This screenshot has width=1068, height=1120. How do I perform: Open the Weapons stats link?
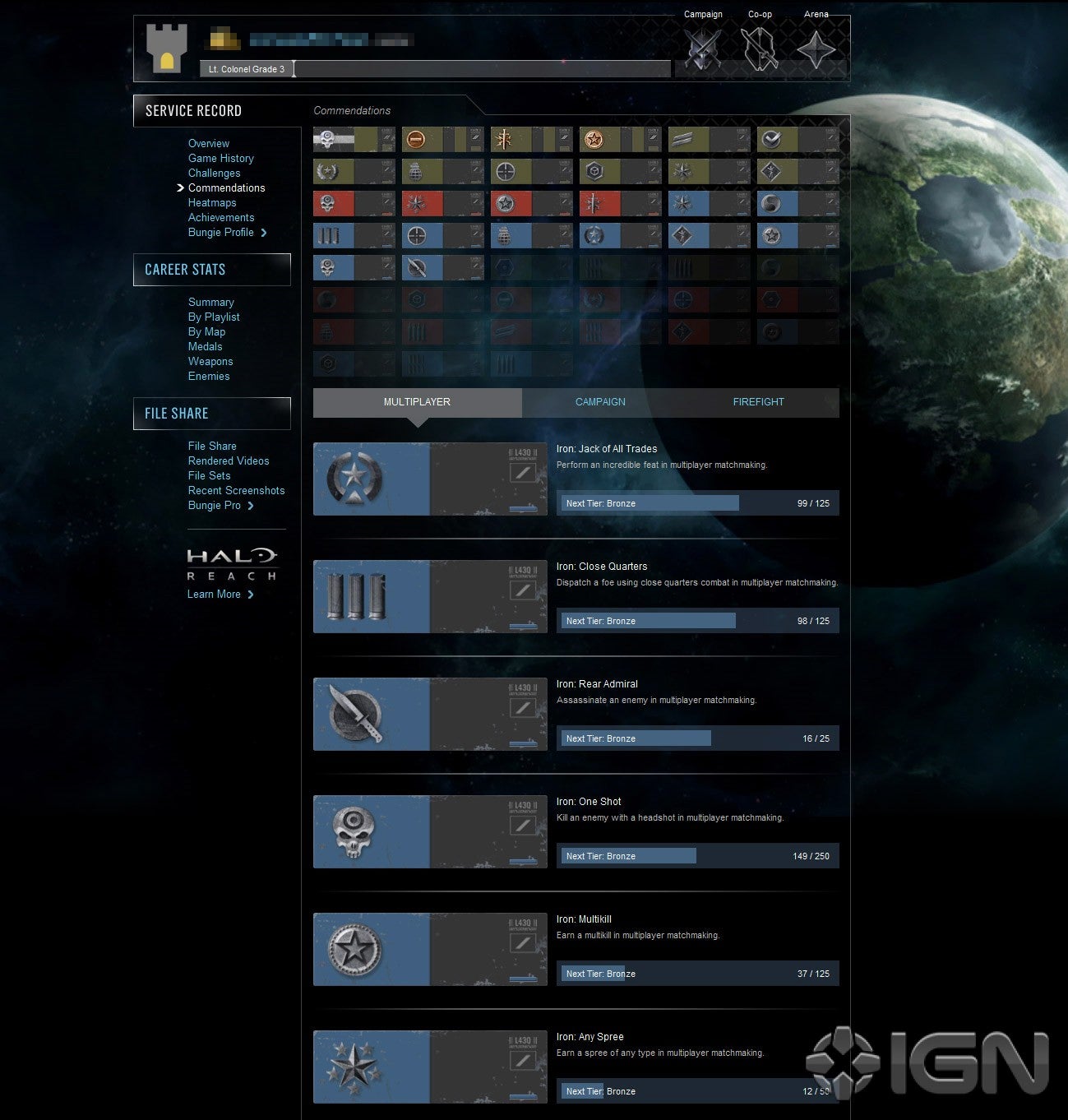(x=210, y=362)
